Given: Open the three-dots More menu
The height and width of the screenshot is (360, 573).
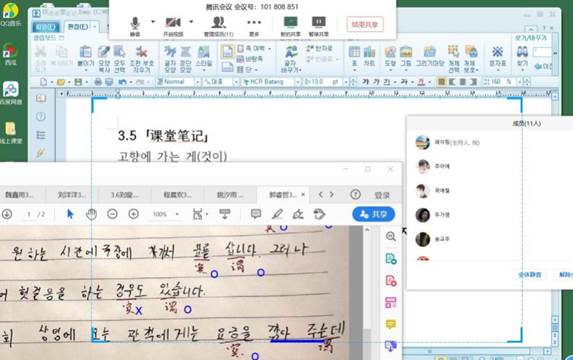Looking at the screenshot, I should pyautogui.click(x=254, y=26).
